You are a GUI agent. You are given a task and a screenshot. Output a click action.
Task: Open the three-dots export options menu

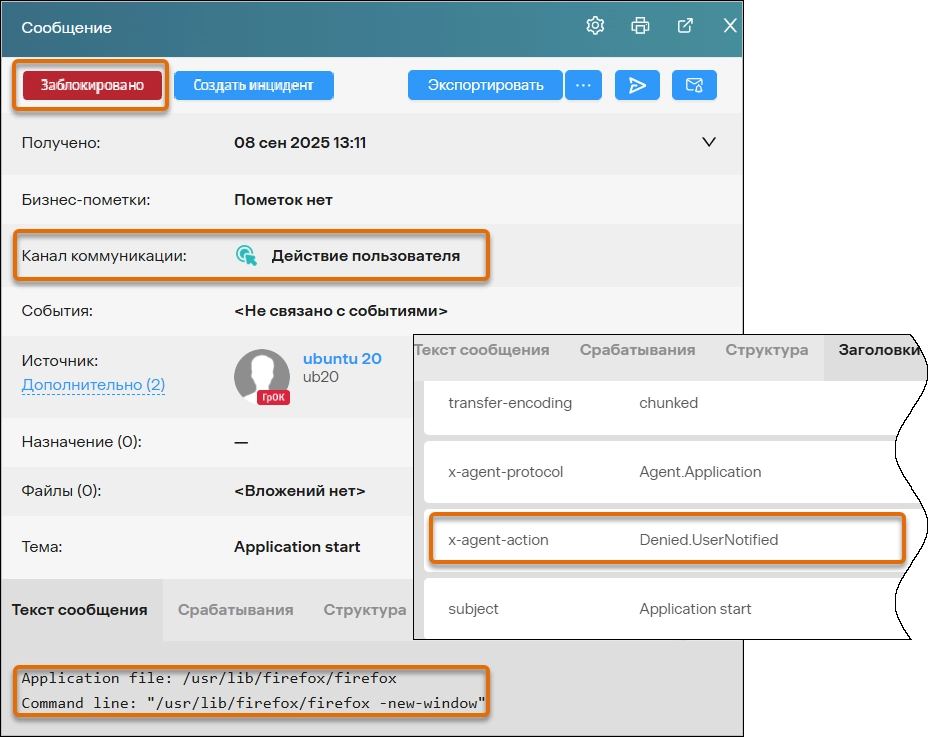coord(583,86)
